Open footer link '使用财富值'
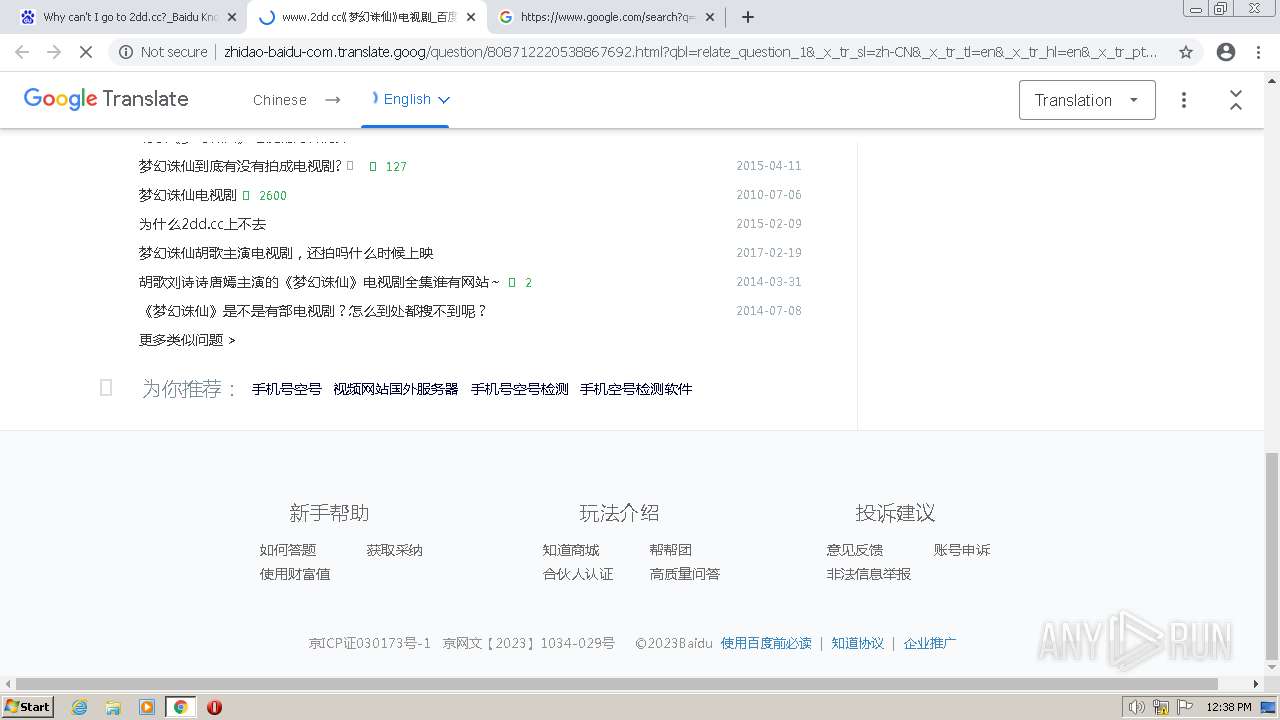 [x=295, y=574]
